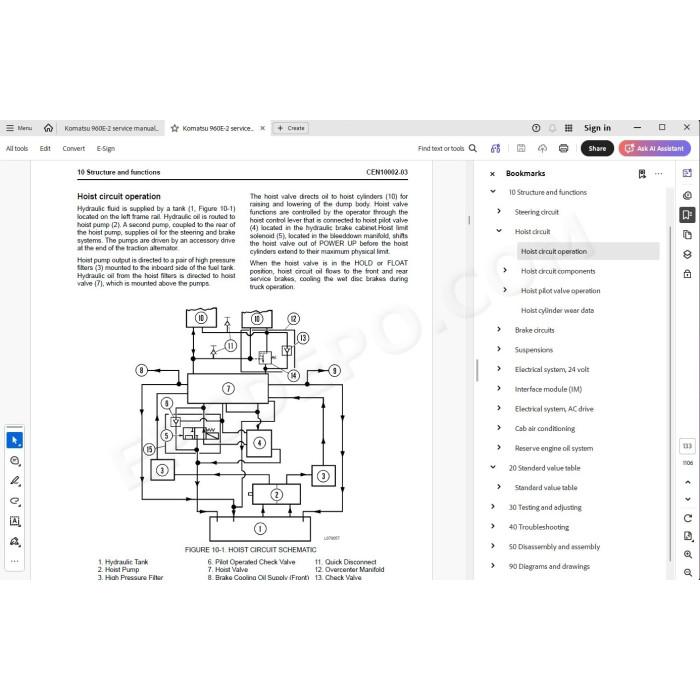The height and width of the screenshot is (700, 700).
Task: Choose the fill and sign stamp tool
Action: (x=15, y=542)
